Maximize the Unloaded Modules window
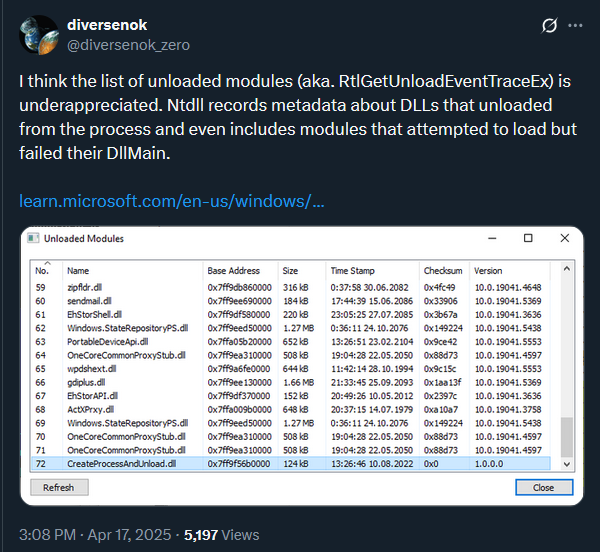The width and height of the screenshot is (600, 552). pyautogui.click(x=529, y=239)
